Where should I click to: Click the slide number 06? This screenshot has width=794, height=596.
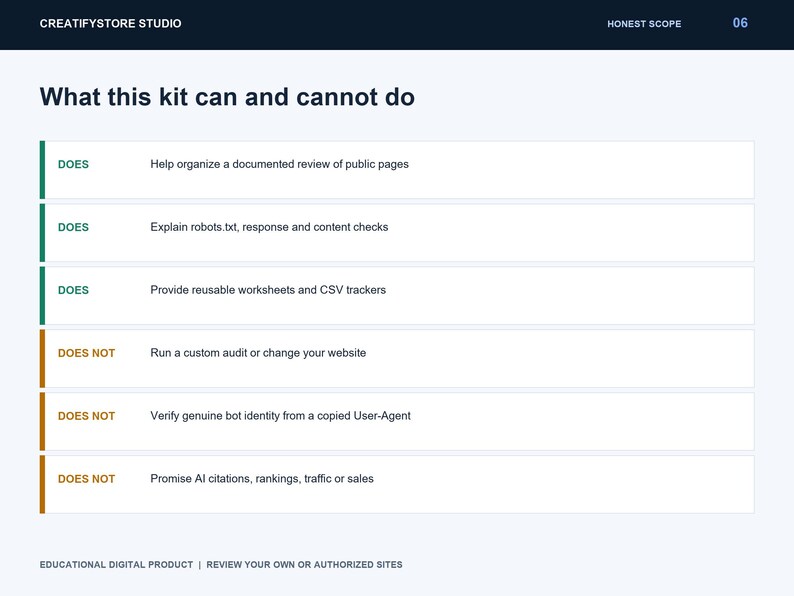tap(740, 23)
